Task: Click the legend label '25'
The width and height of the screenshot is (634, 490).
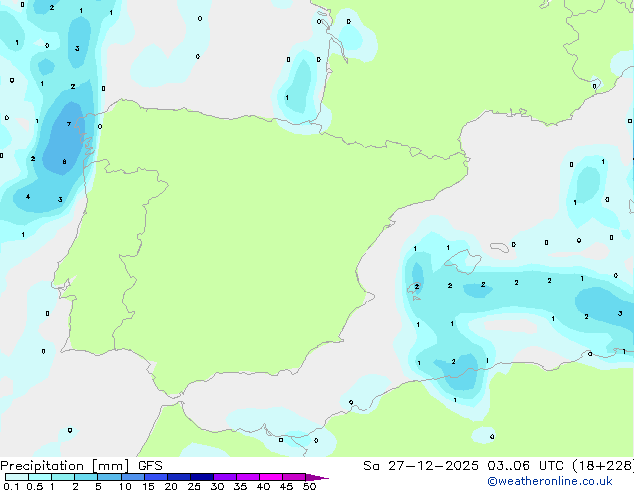Action: click(194, 486)
